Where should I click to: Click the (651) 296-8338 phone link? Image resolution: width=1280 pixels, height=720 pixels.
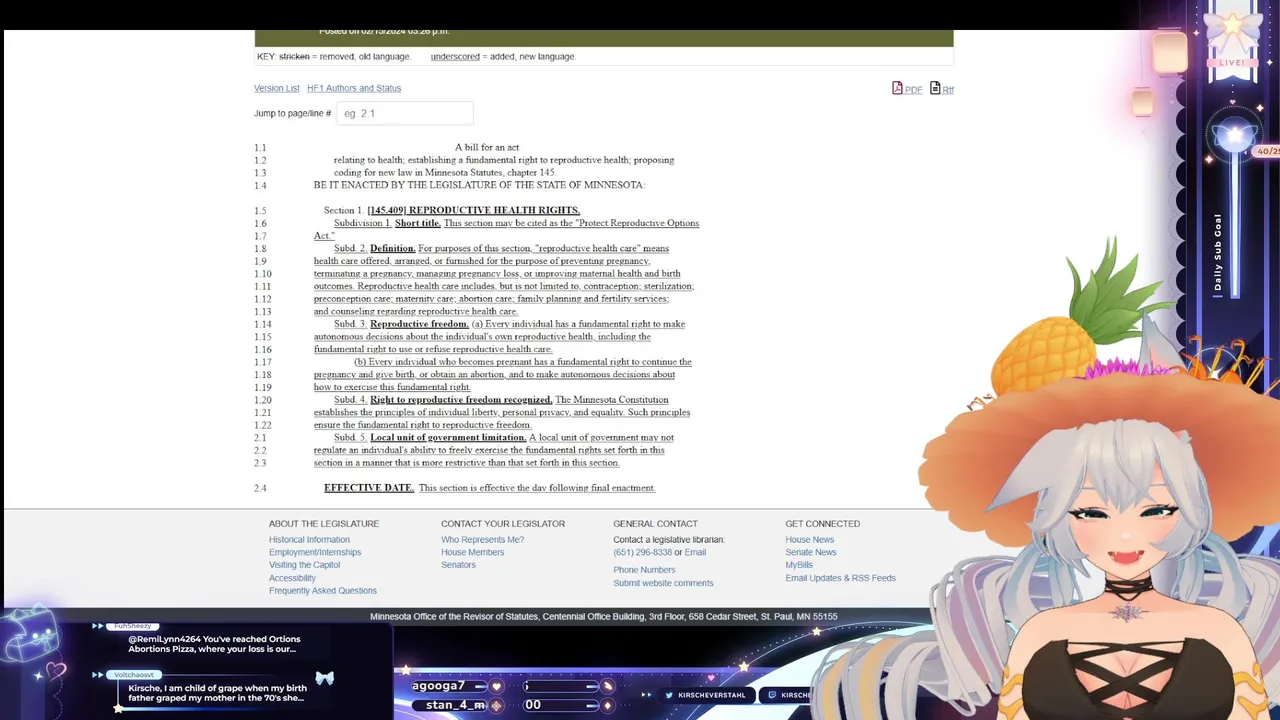tap(642, 552)
